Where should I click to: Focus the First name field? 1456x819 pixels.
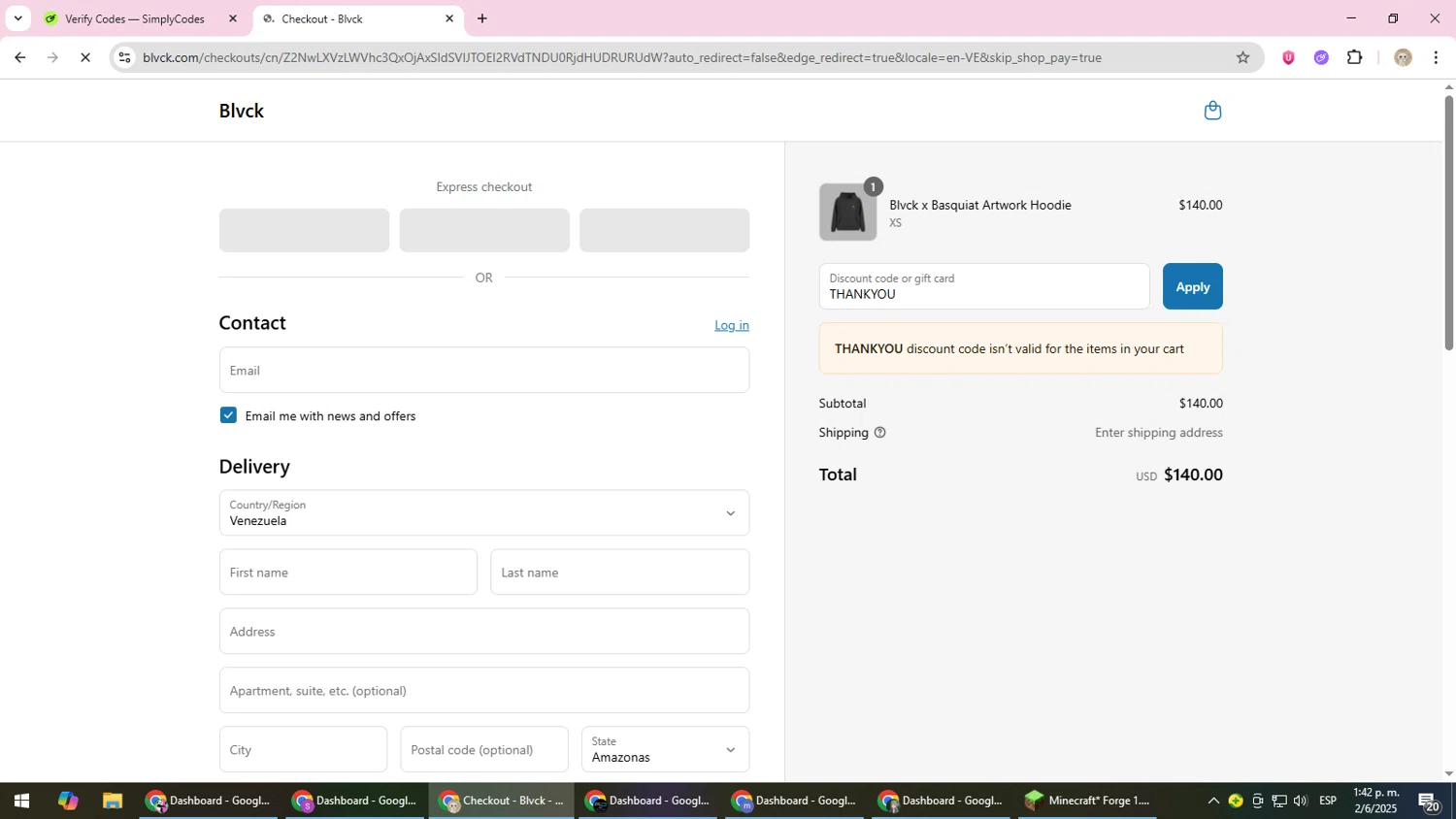coord(348,572)
